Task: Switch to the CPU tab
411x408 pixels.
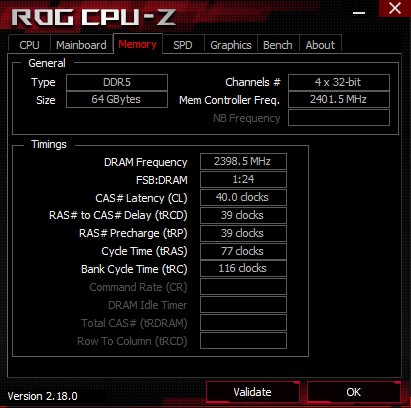Action: coord(29,44)
